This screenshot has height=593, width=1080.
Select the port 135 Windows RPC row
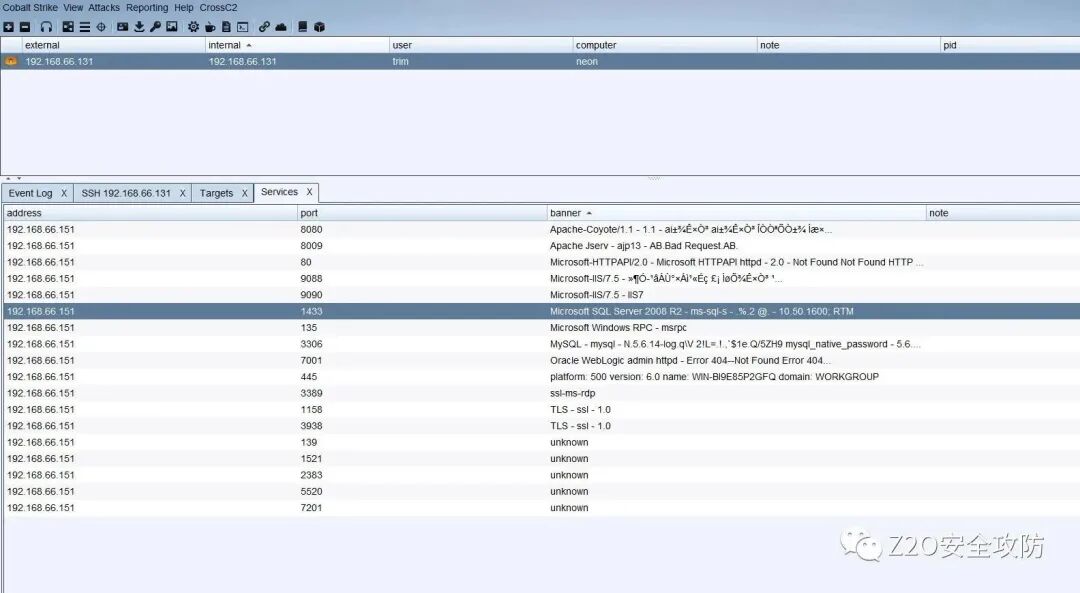[x=541, y=328]
